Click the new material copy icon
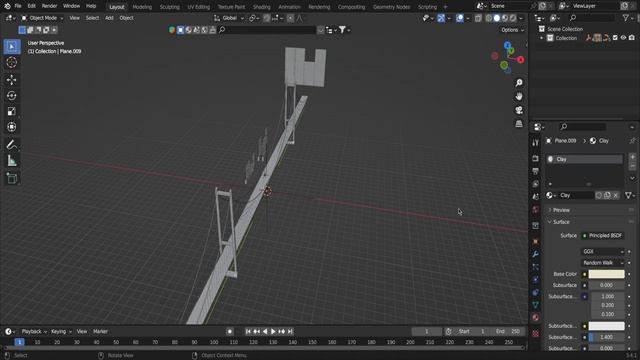The height and width of the screenshot is (360, 640). point(607,196)
